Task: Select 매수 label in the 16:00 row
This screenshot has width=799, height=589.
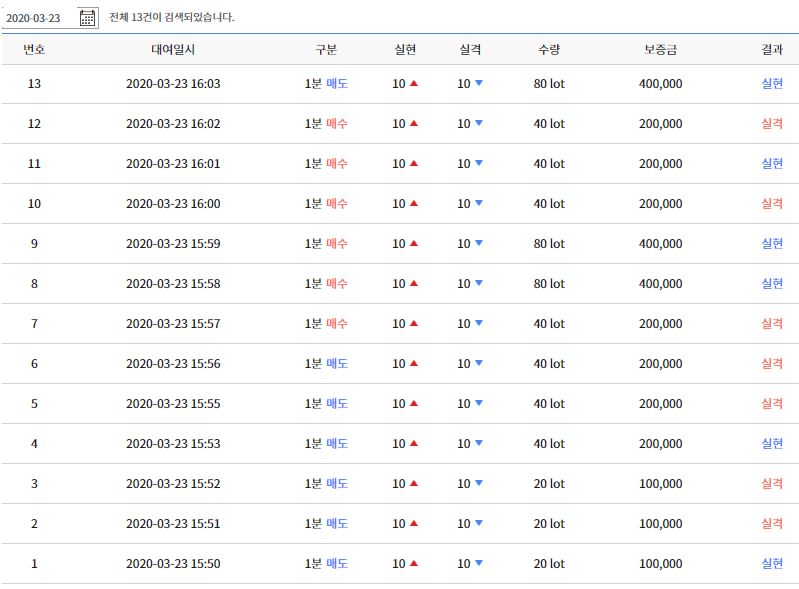Action: 337,203
